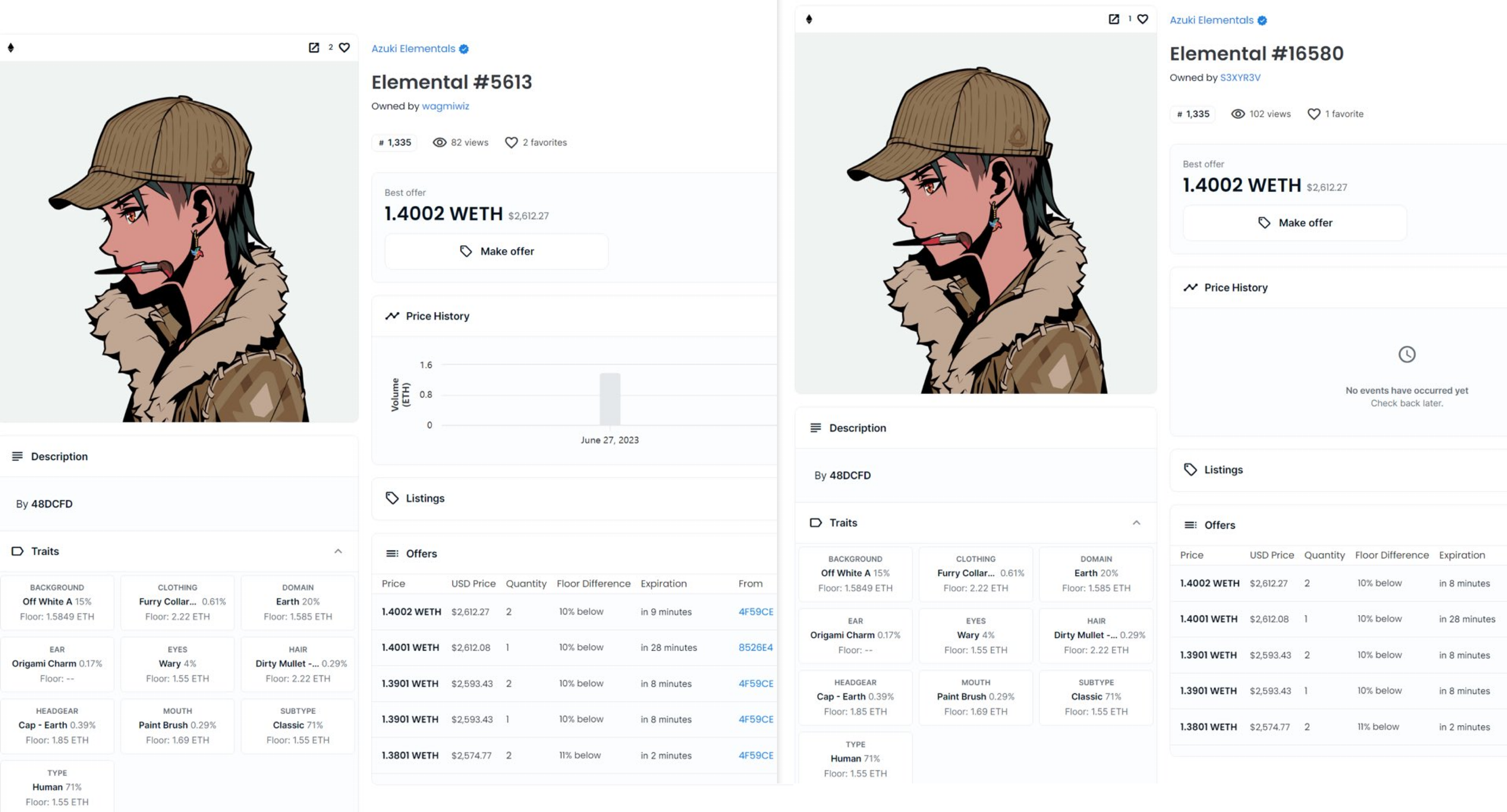Open creator 48DCFD link in #5613 description
The height and width of the screenshot is (812, 1507).
pos(52,504)
